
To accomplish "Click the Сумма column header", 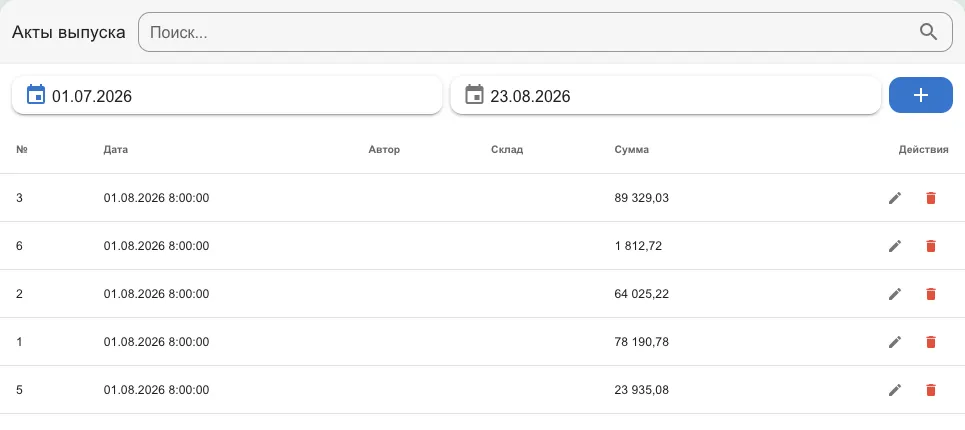I will 631,149.
